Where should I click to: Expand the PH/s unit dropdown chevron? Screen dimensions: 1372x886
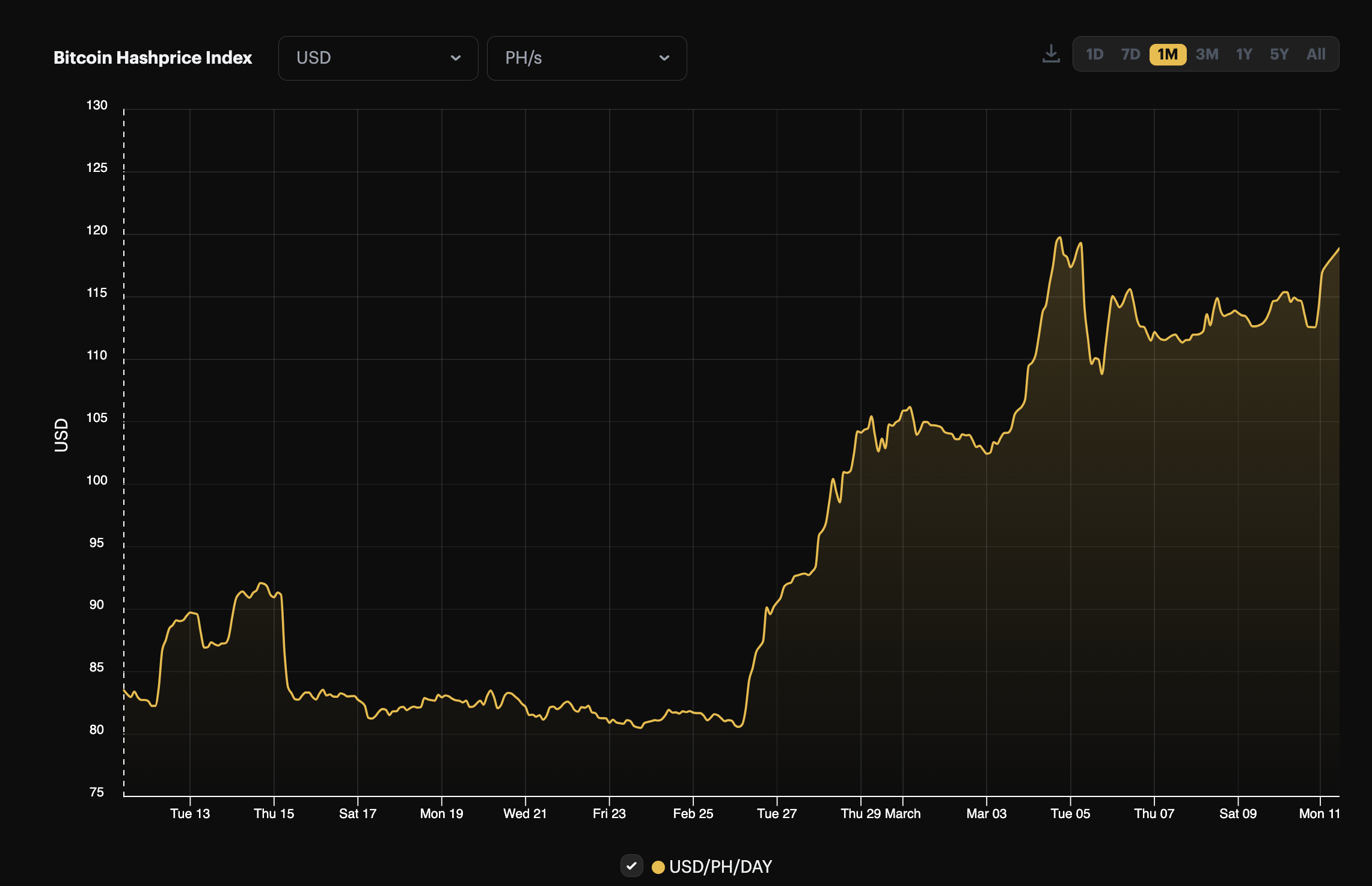[664, 58]
